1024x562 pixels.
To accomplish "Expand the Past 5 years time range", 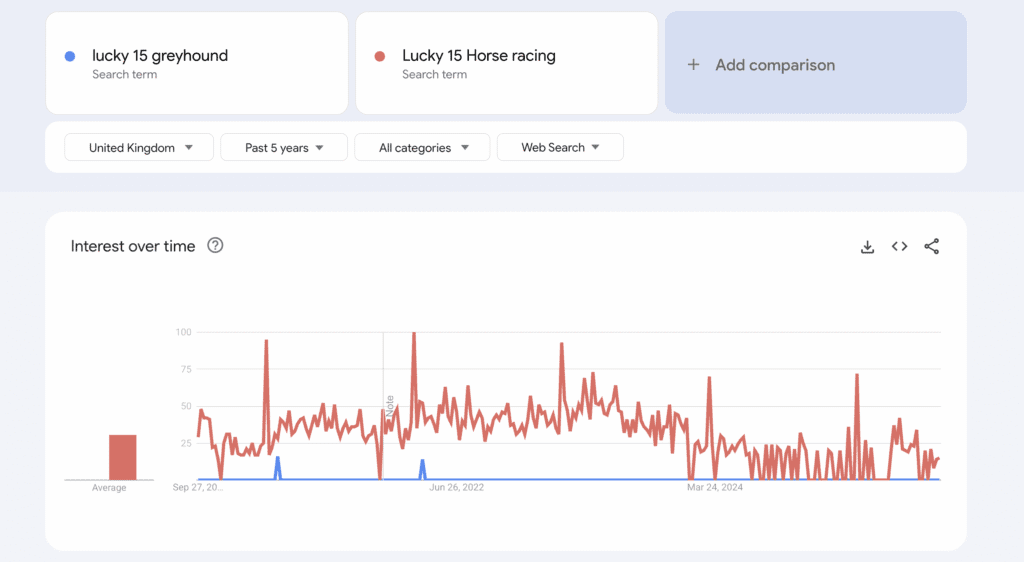I will pos(284,148).
